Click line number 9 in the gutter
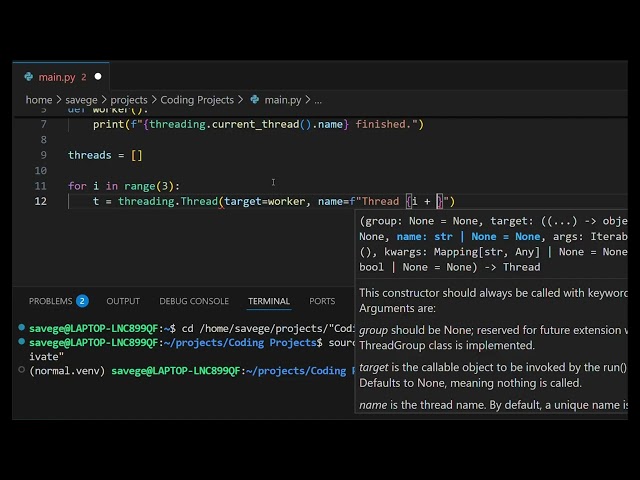 tap(43, 155)
